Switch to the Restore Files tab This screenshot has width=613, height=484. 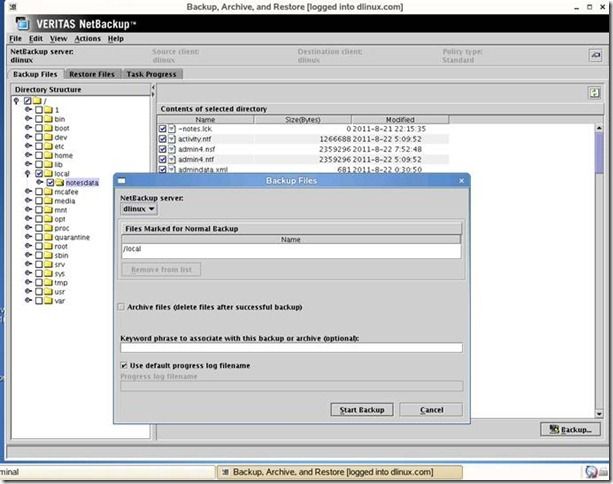click(92, 74)
